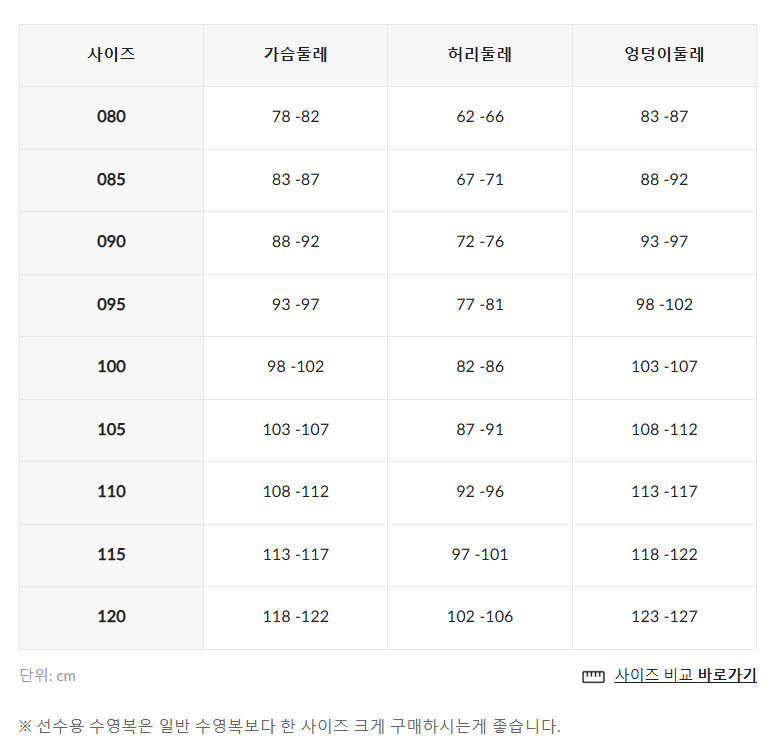Open the 사이즈 비교 바로가기 link

pos(685,675)
